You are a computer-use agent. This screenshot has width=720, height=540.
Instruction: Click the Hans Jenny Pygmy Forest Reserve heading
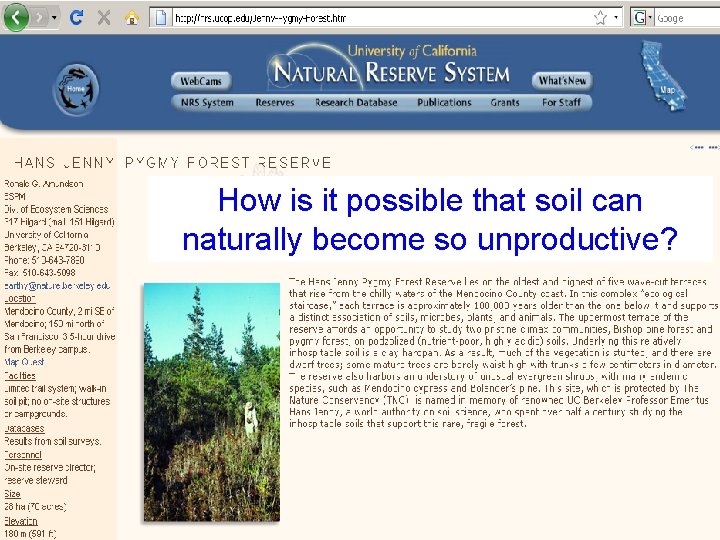(173, 163)
